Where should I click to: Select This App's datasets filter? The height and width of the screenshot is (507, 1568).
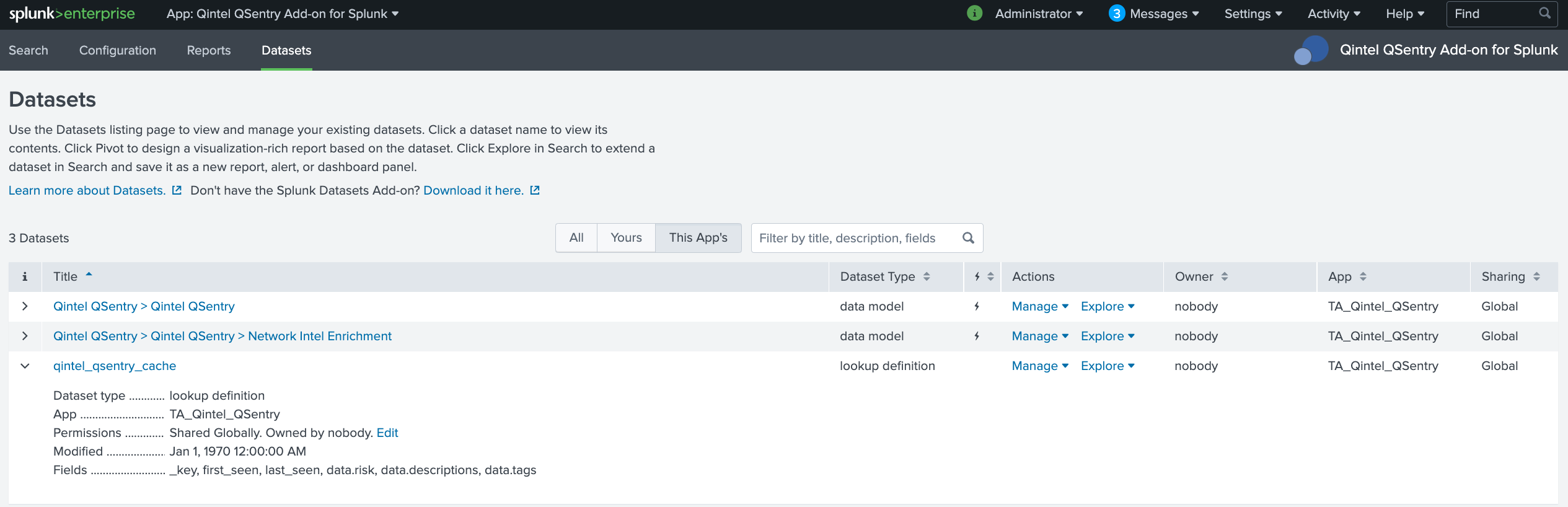coord(698,238)
